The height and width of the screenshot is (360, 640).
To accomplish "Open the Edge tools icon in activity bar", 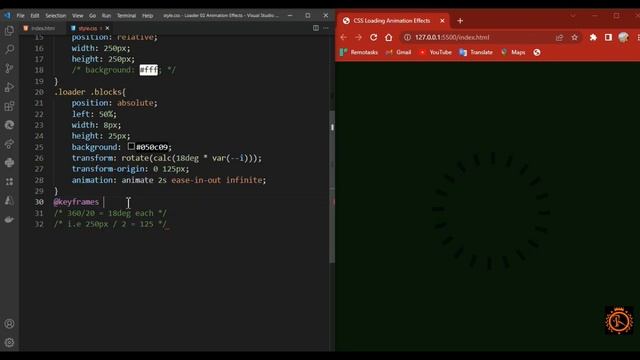I will 9,125.
